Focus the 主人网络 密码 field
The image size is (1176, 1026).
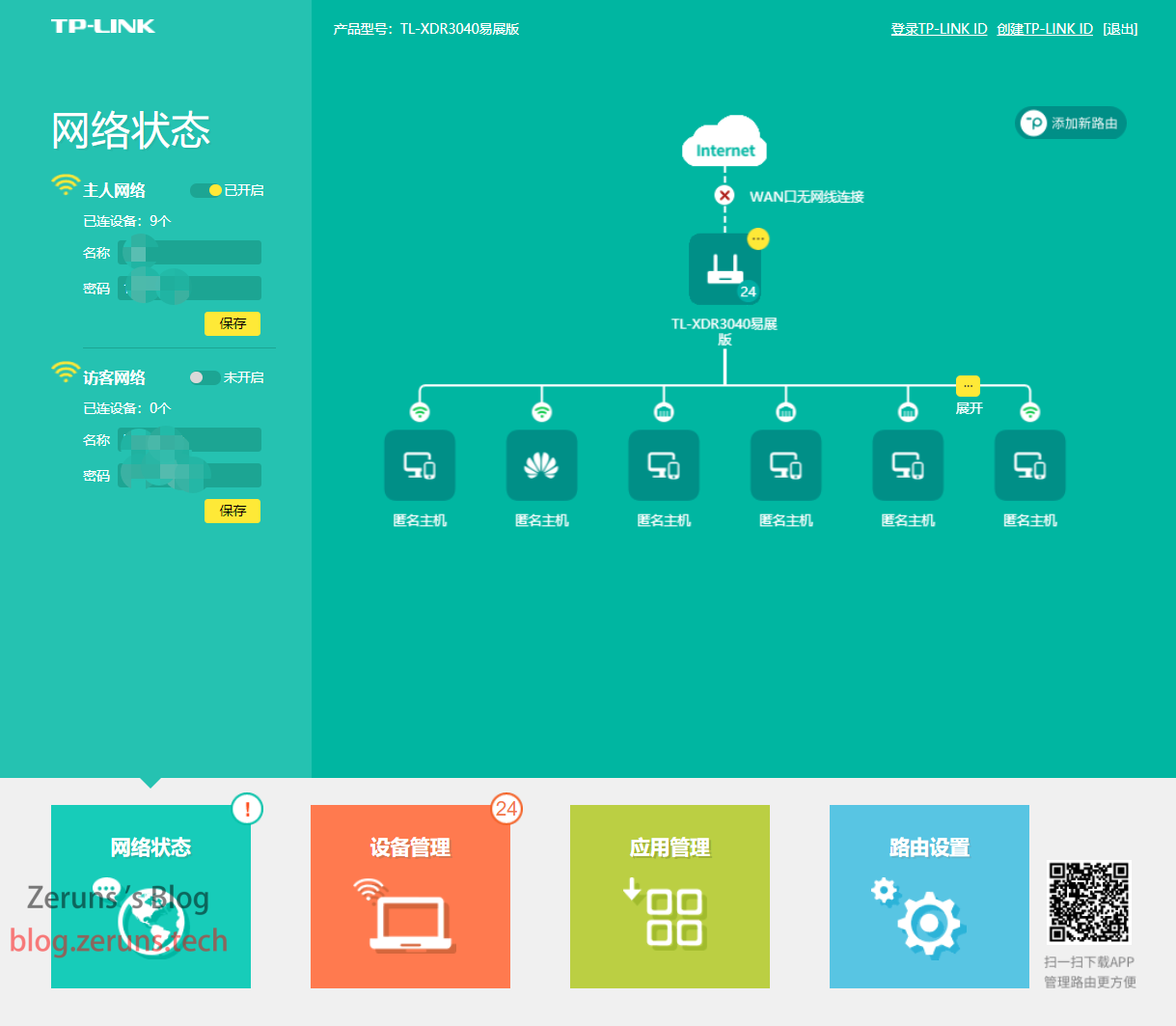tap(190, 288)
